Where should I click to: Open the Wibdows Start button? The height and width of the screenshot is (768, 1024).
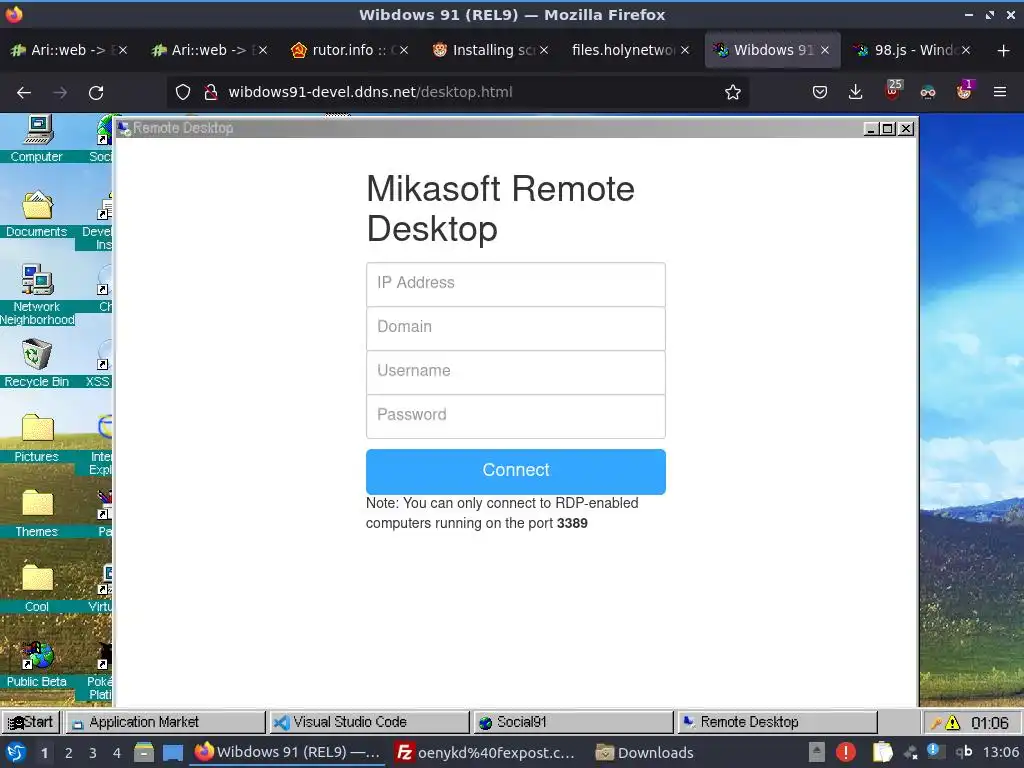31,722
